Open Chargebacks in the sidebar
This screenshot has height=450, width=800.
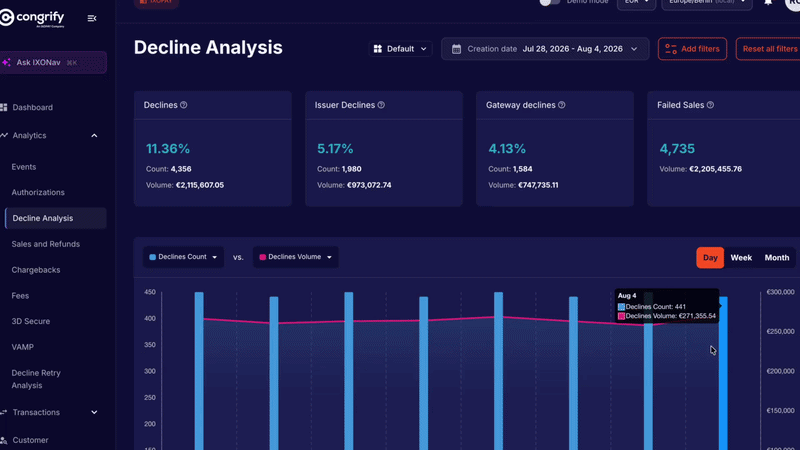coord(36,270)
